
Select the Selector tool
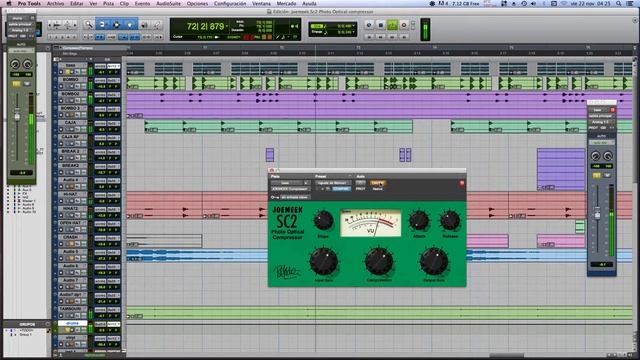(116, 25)
